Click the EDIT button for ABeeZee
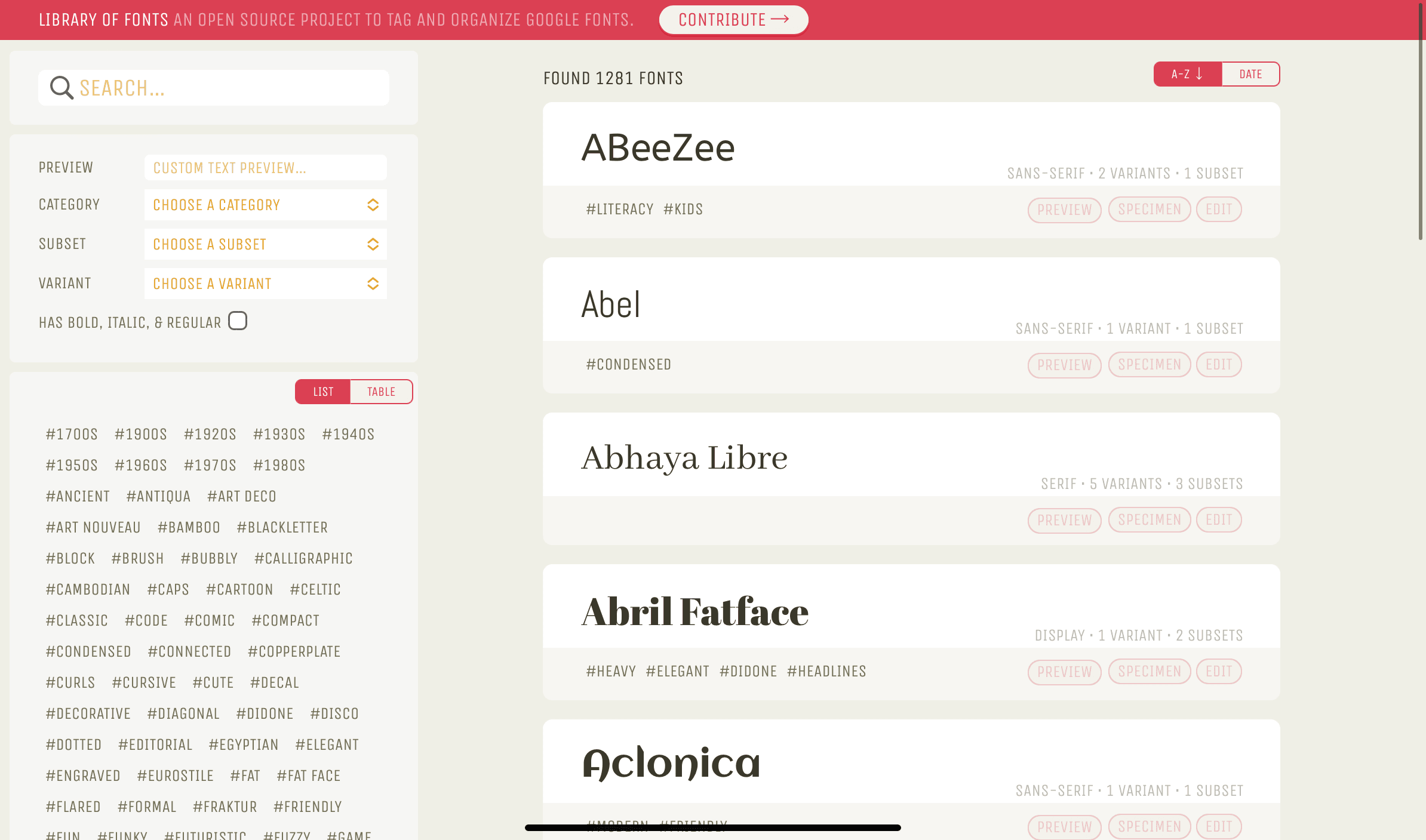1426x840 pixels. click(1219, 209)
